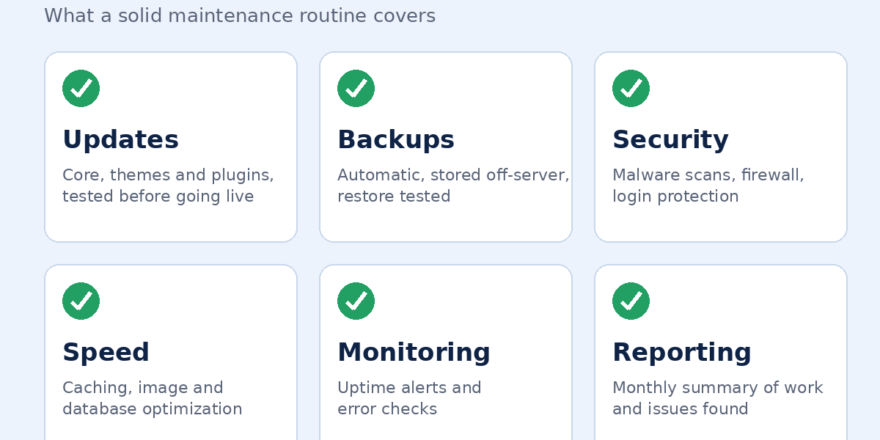Click the green checkmark icon above Updates
The image size is (880, 440).
(81, 88)
